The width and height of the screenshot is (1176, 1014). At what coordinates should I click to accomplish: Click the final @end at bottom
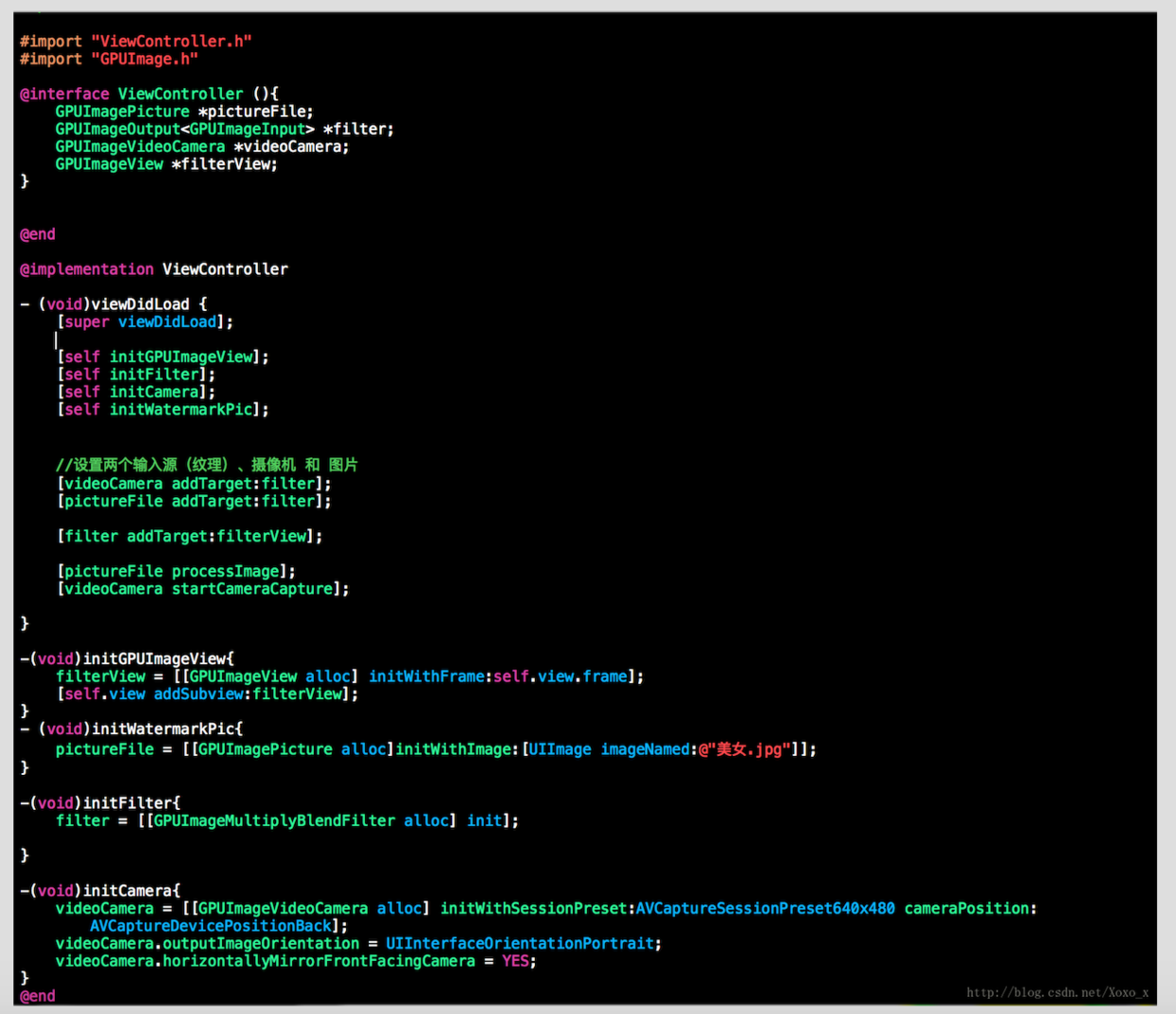pyautogui.click(x=38, y=996)
